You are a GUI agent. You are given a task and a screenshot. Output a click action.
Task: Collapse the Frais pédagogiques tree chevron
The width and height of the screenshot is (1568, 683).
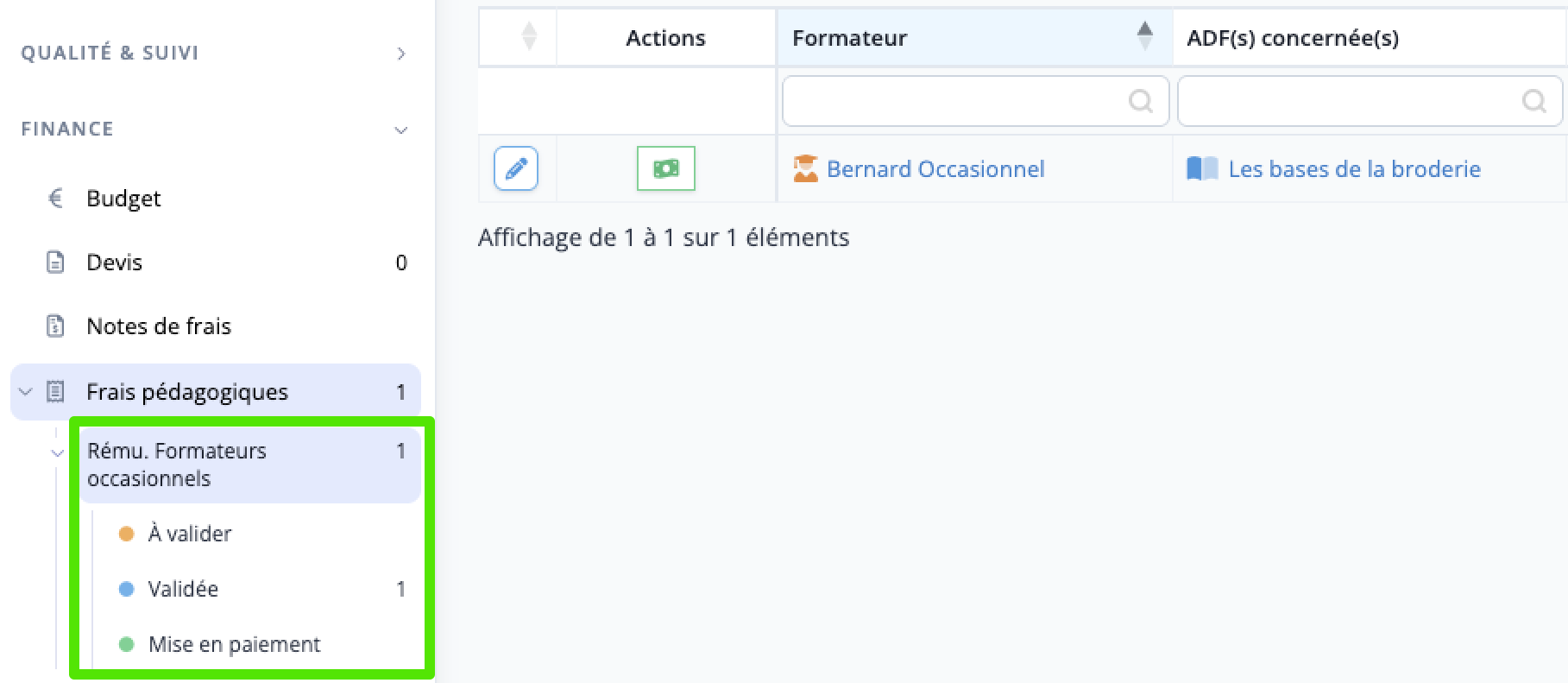click(x=25, y=392)
